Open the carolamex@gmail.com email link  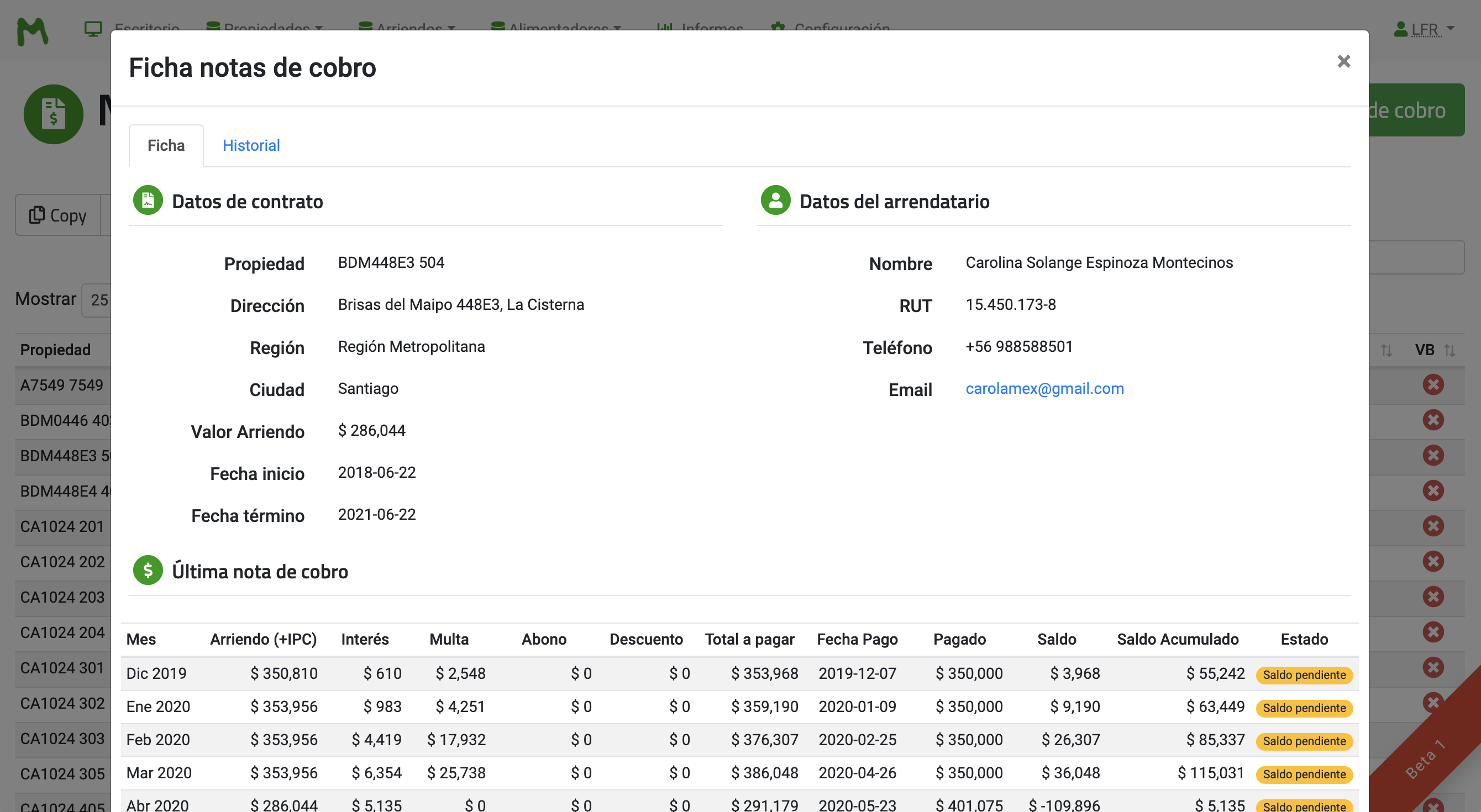tap(1044, 388)
